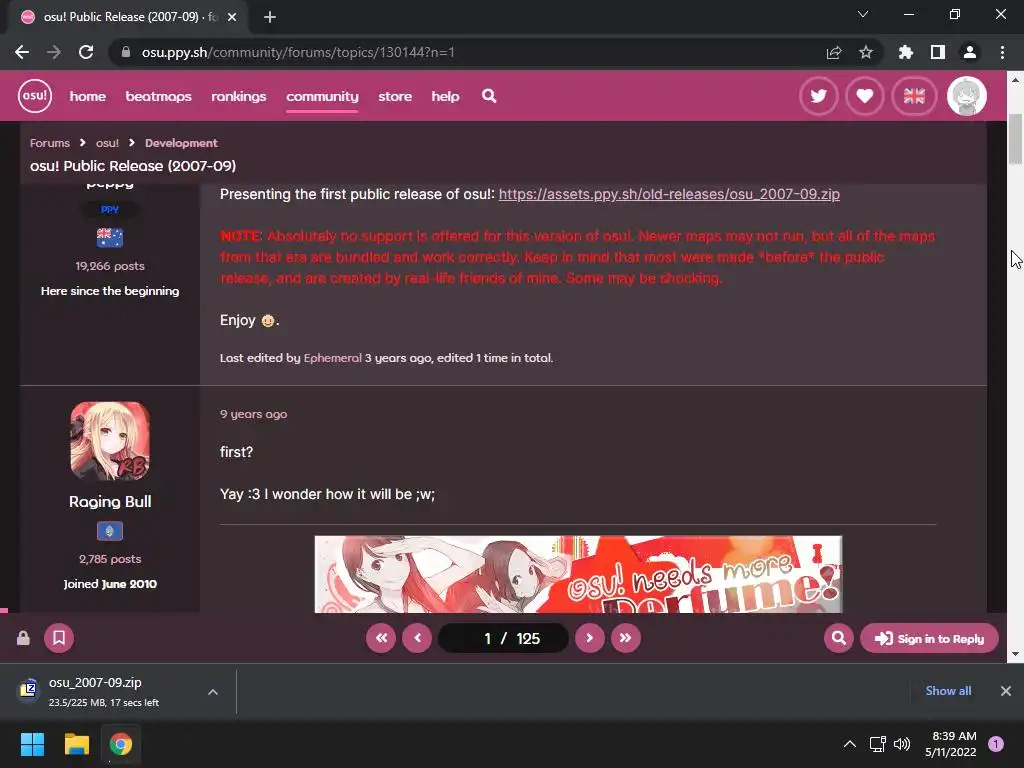Screen dimensions: 1024x768
Task: Click the 9 years ago timestamp
Action: [x=253, y=414]
